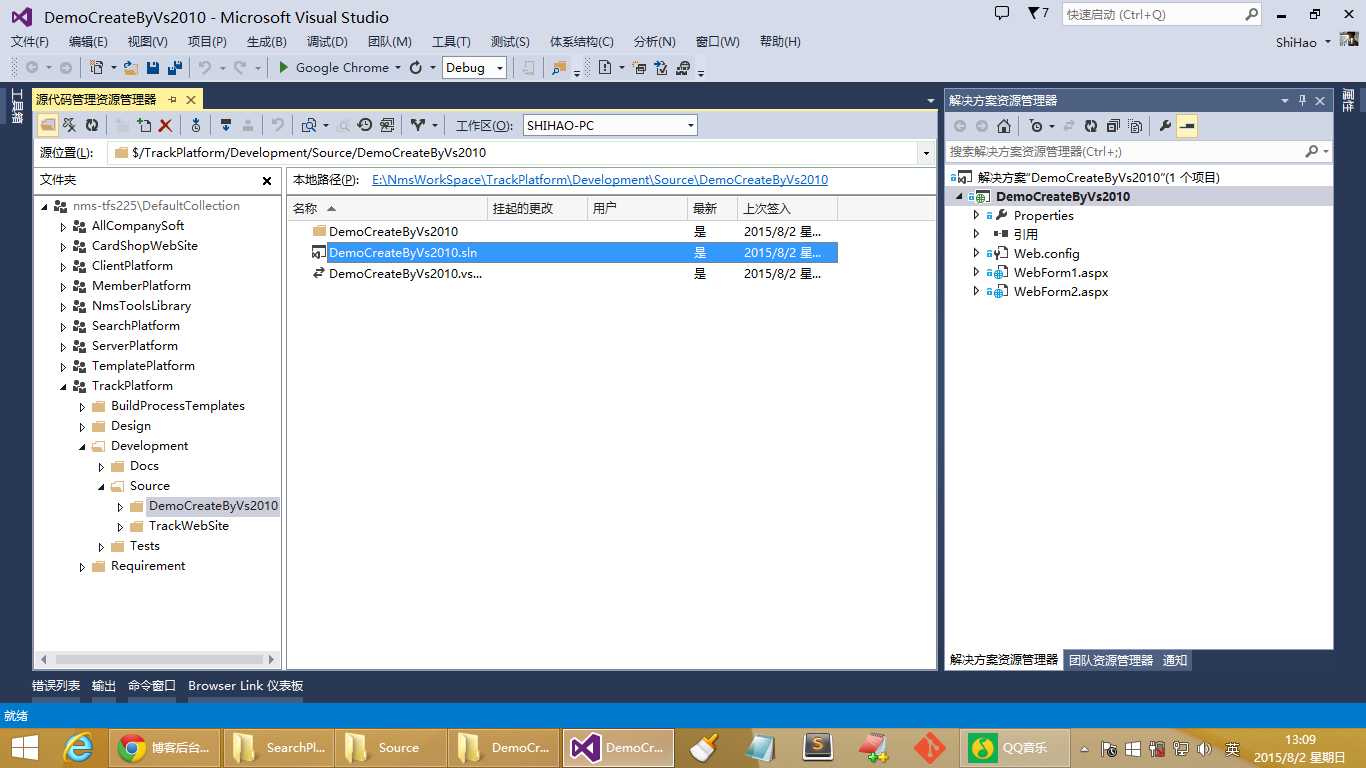The width and height of the screenshot is (1366, 768).
Task: Click the workspace mapping icon beside the folders icon
Action: click(x=70, y=125)
